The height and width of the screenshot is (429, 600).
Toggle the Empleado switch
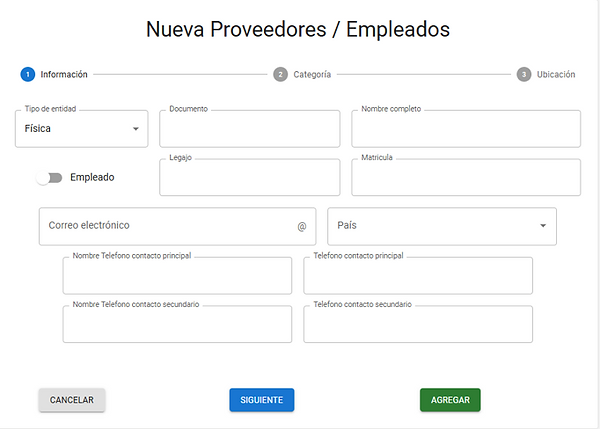click(x=49, y=178)
